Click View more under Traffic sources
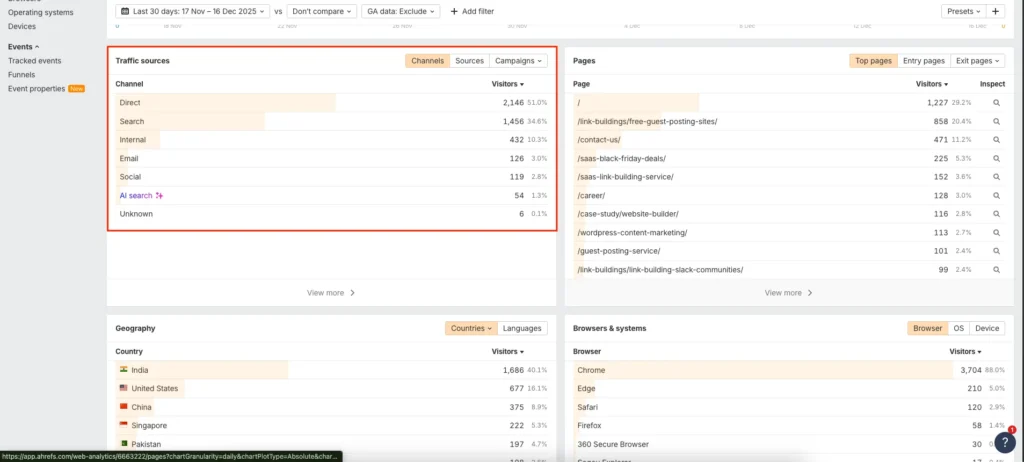Viewport: 1024px width, 462px height. [x=331, y=293]
